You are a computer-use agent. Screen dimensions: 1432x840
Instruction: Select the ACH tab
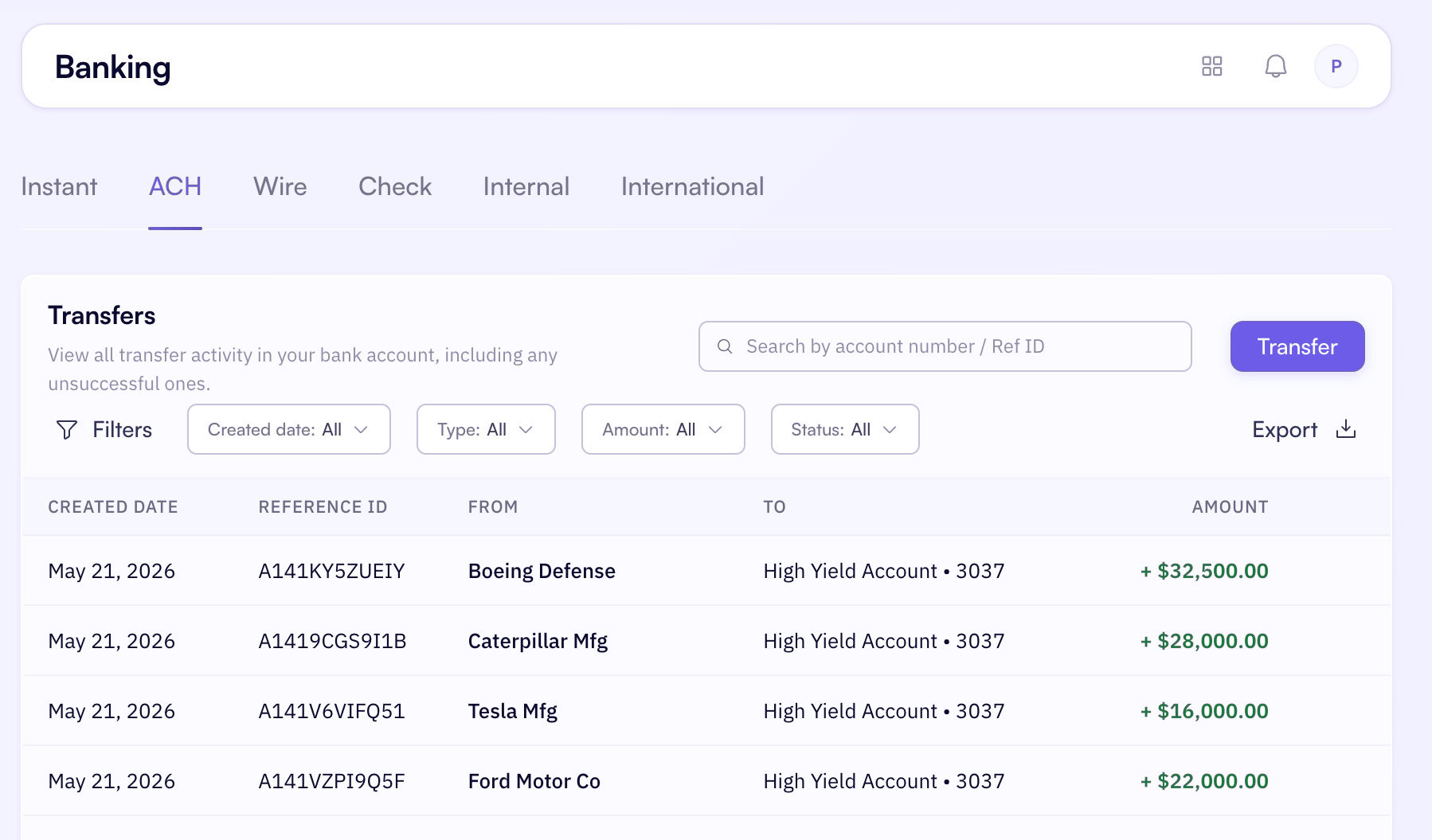pyautogui.click(x=175, y=186)
